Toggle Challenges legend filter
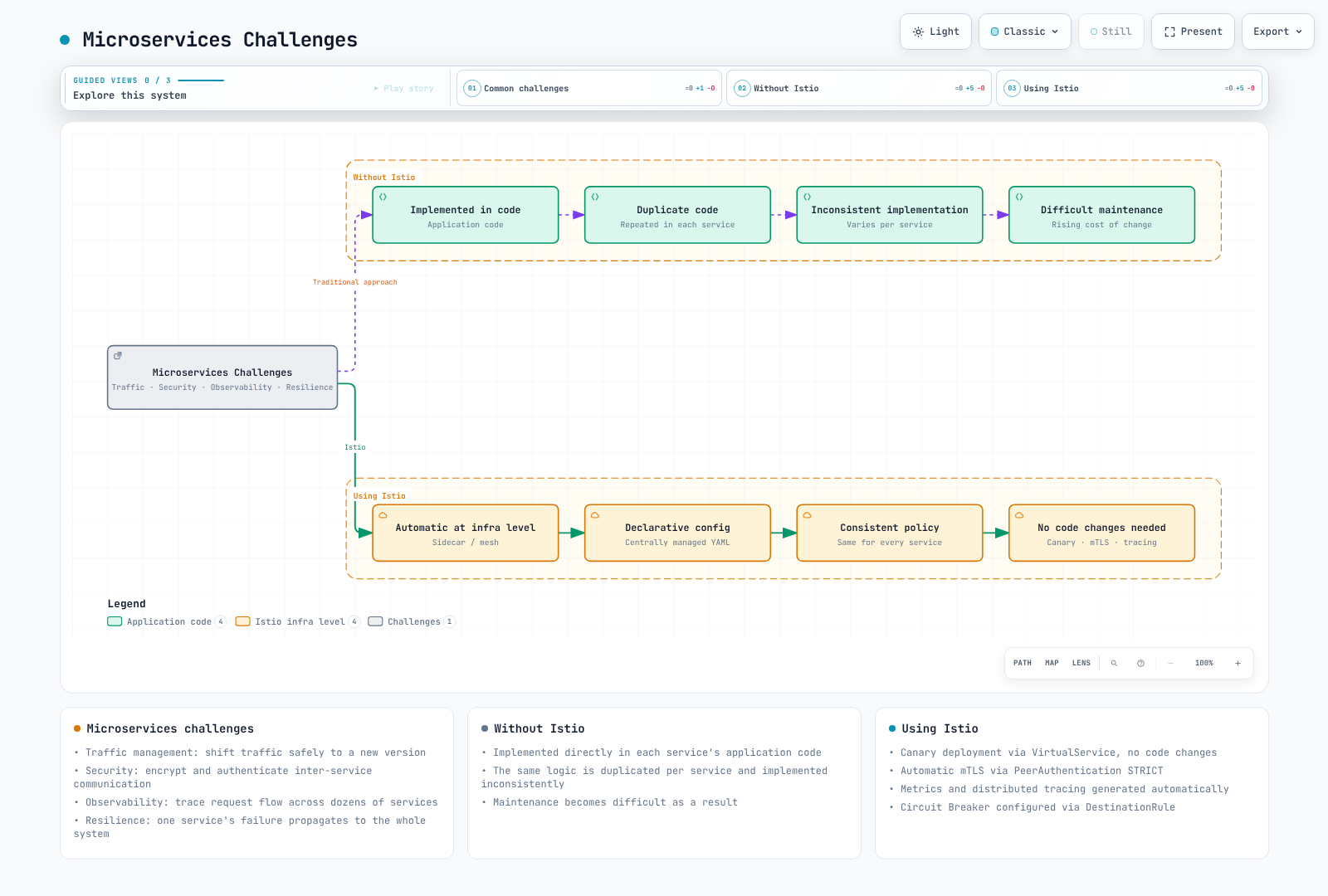The image size is (1328, 896). coord(412,621)
